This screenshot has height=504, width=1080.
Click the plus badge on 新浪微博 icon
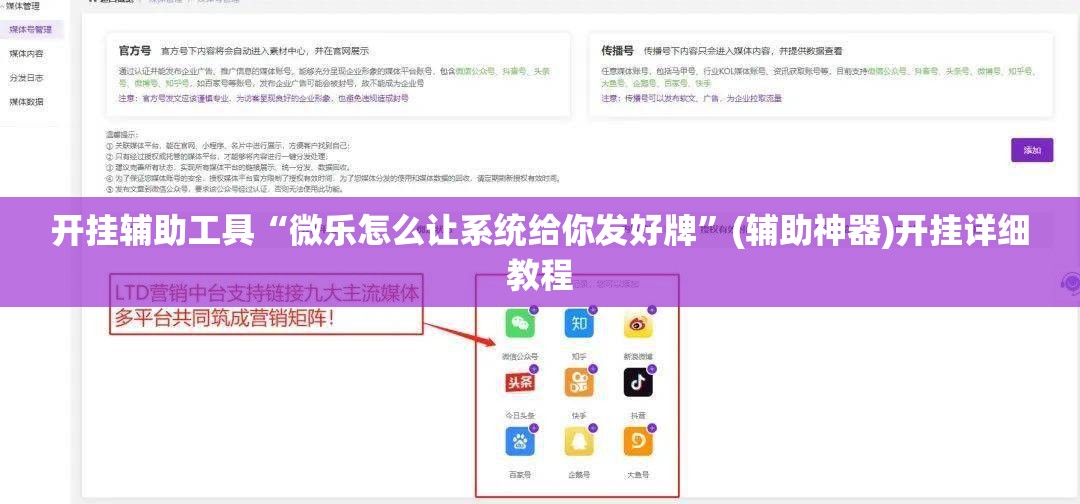[x=652, y=311]
